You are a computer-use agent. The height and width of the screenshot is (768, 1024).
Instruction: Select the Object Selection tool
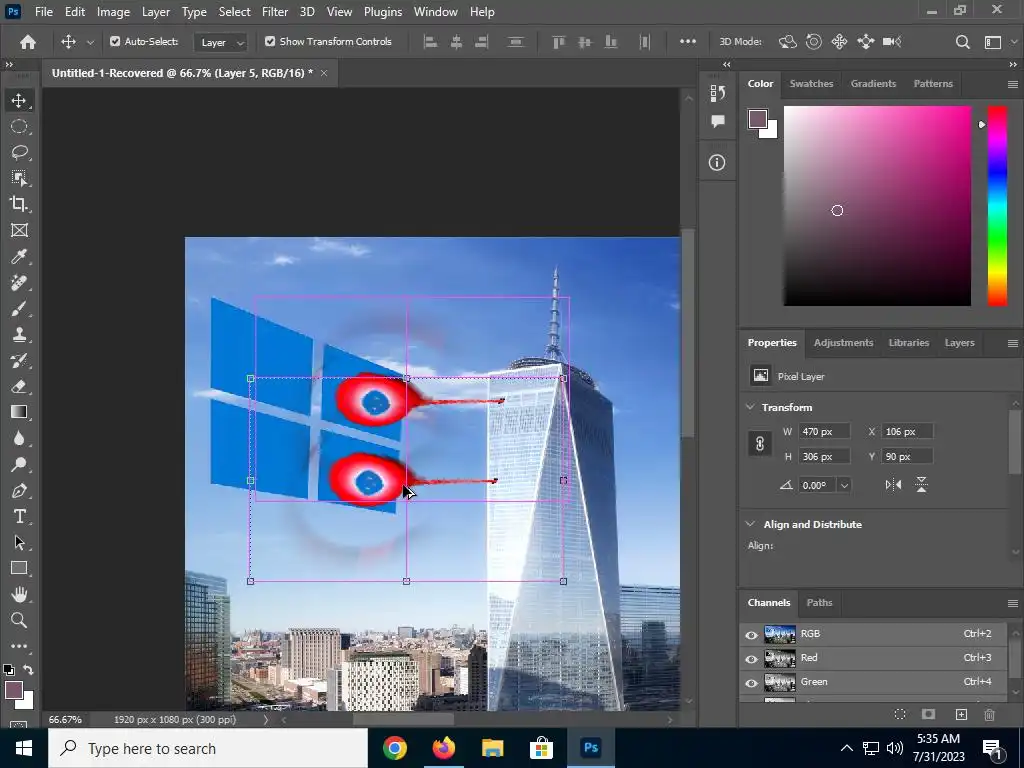19,178
